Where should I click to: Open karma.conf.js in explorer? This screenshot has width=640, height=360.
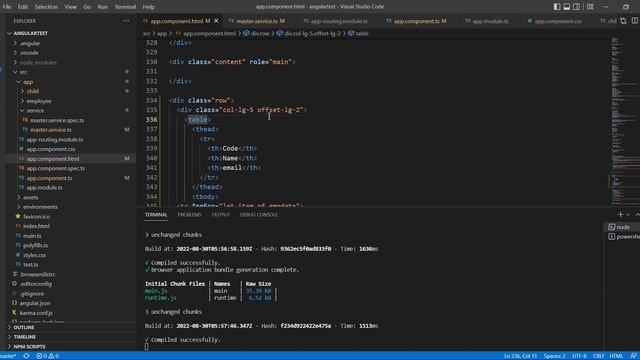tap(36, 313)
